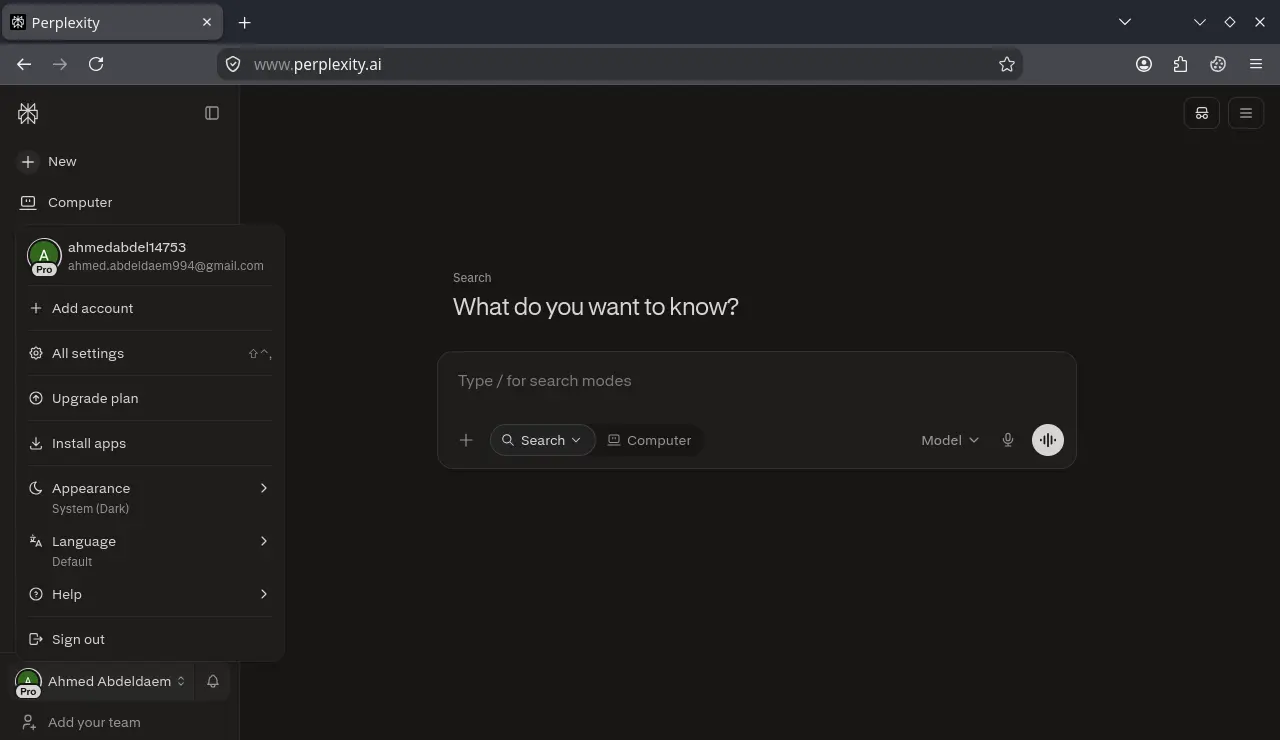1280x740 pixels.
Task: Start a New thread
Action: click(47, 161)
